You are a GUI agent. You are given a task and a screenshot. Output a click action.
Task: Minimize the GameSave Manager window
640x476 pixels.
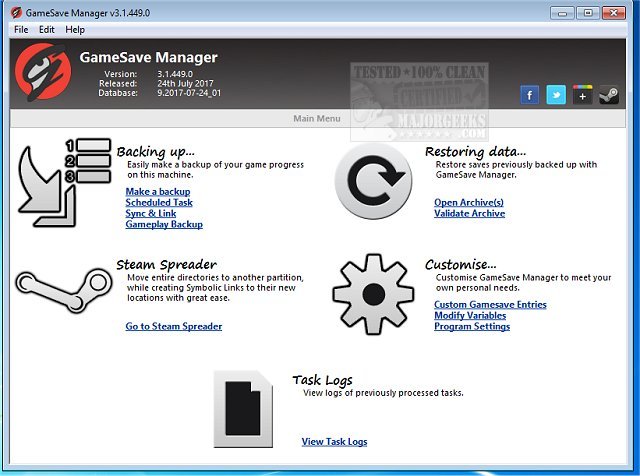tap(562, 13)
